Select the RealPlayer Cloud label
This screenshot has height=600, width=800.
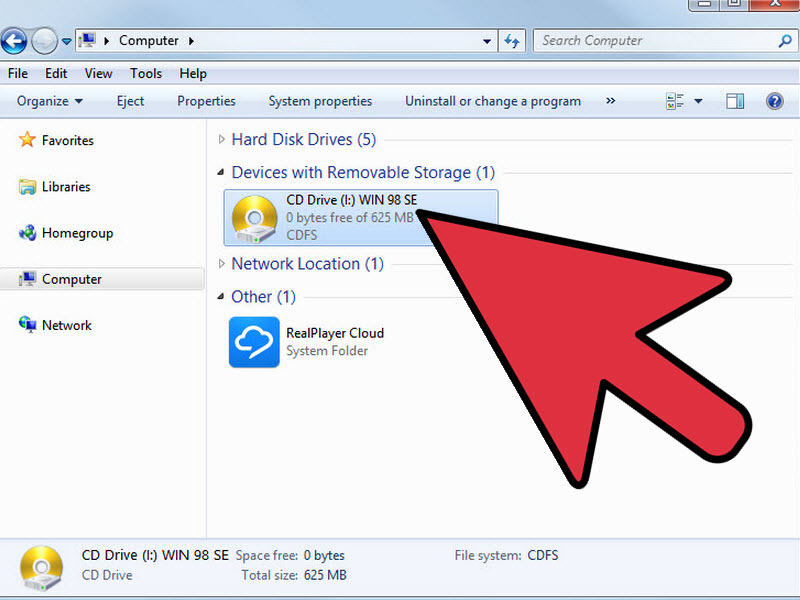pos(335,333)
